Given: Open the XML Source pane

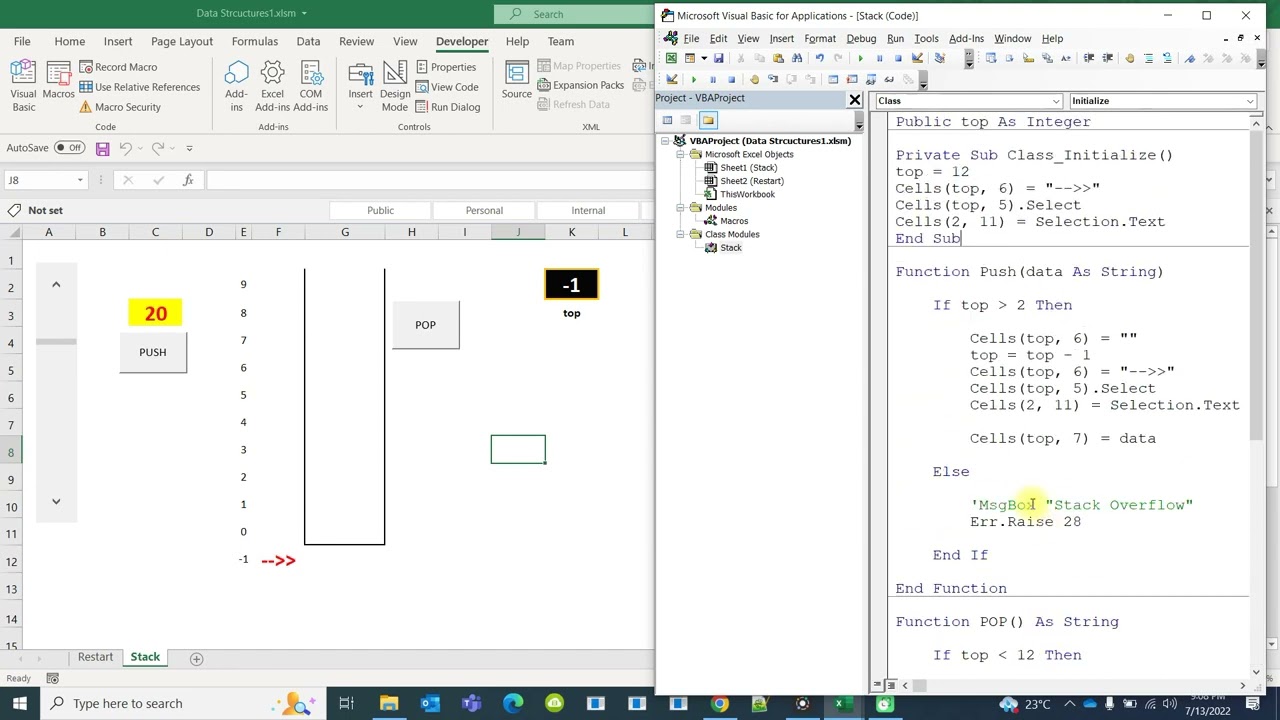Looking at the screenshot, I should click(x=517, y=80).
